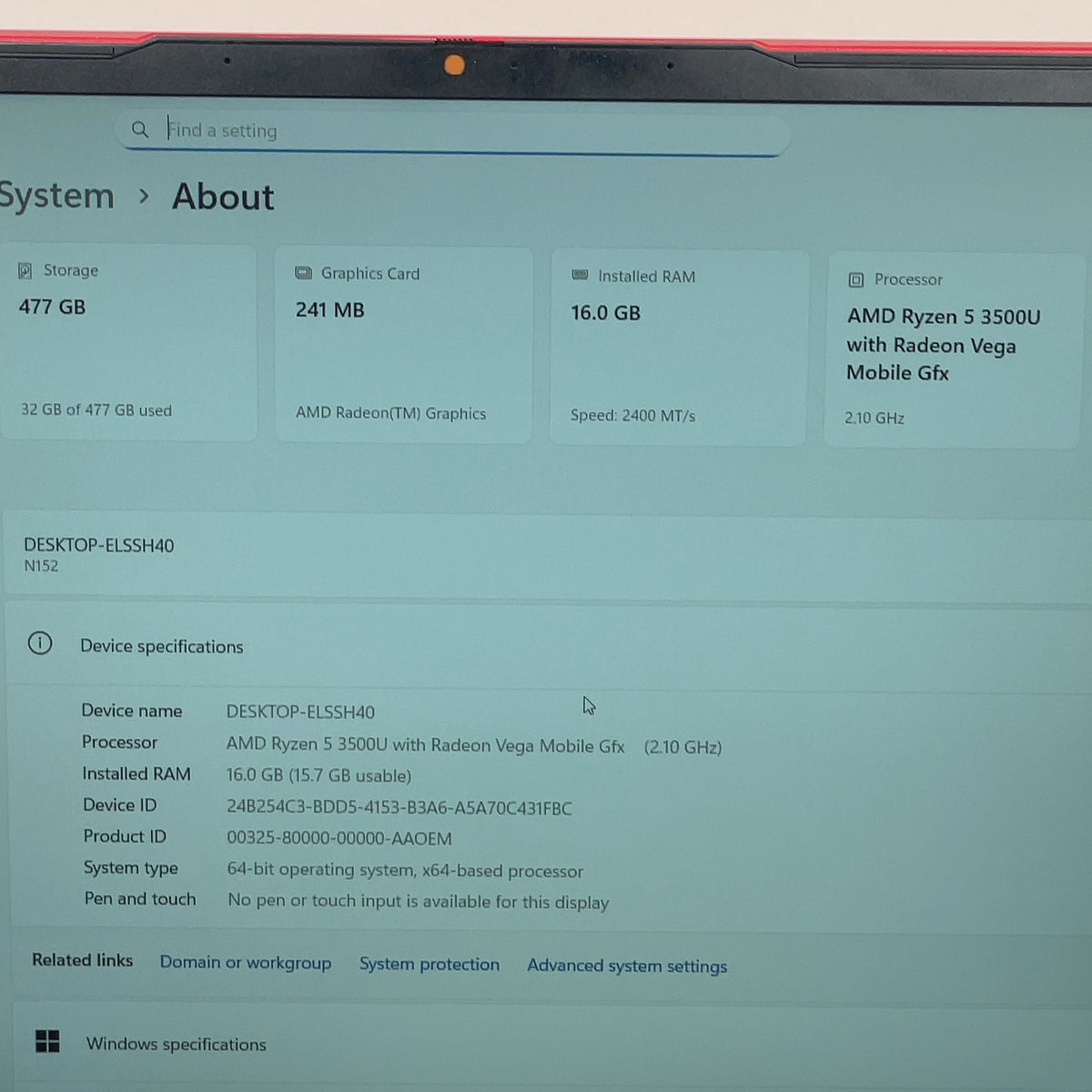This screenshot has height=1092, width=1092.
Task: Go back to System breadcrumb
Action: tap(56, 196)
